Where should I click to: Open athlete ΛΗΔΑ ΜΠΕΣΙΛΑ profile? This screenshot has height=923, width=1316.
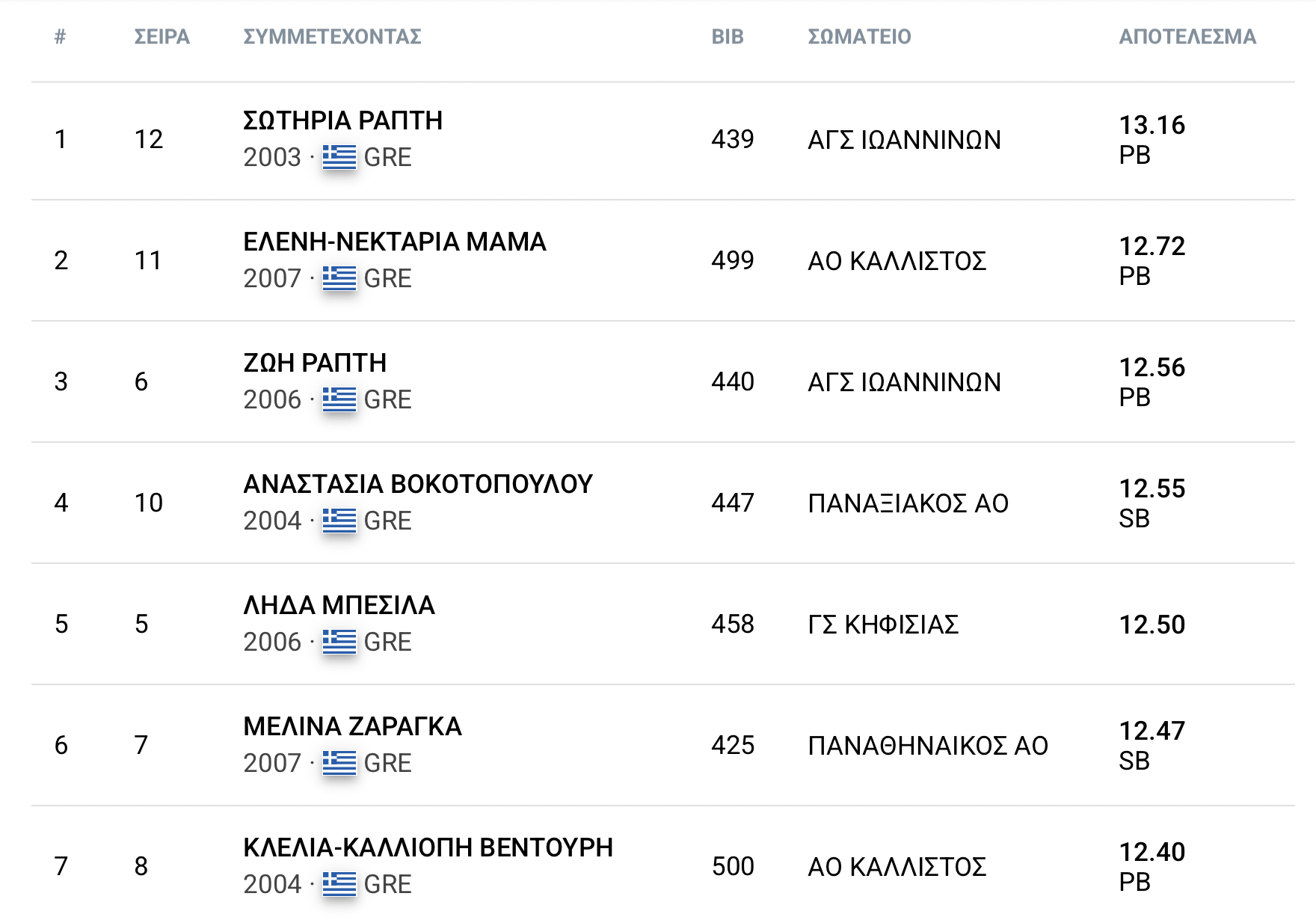pos(339,605)
